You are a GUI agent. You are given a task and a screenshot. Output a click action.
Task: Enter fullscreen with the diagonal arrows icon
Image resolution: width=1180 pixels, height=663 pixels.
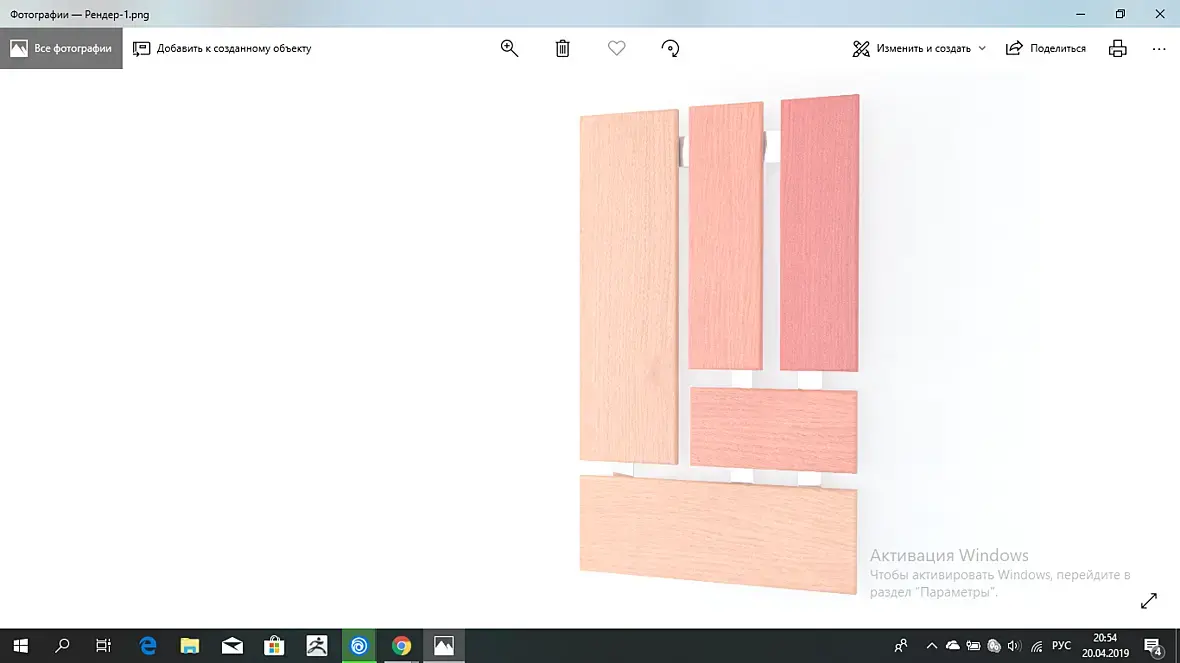(1148, 601)
